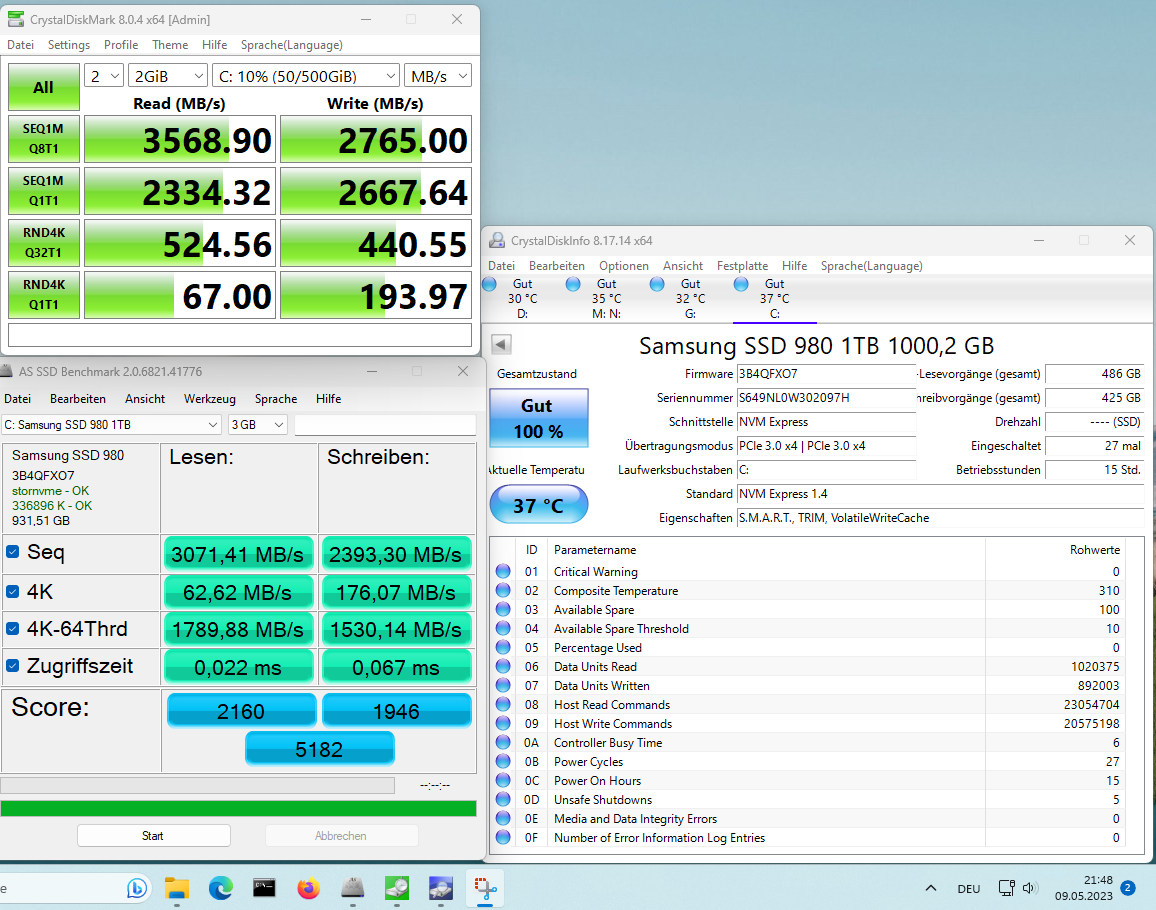Run the SEQ1M Q8T1 test
This screenshot has width=1156, height=910.
43,139
